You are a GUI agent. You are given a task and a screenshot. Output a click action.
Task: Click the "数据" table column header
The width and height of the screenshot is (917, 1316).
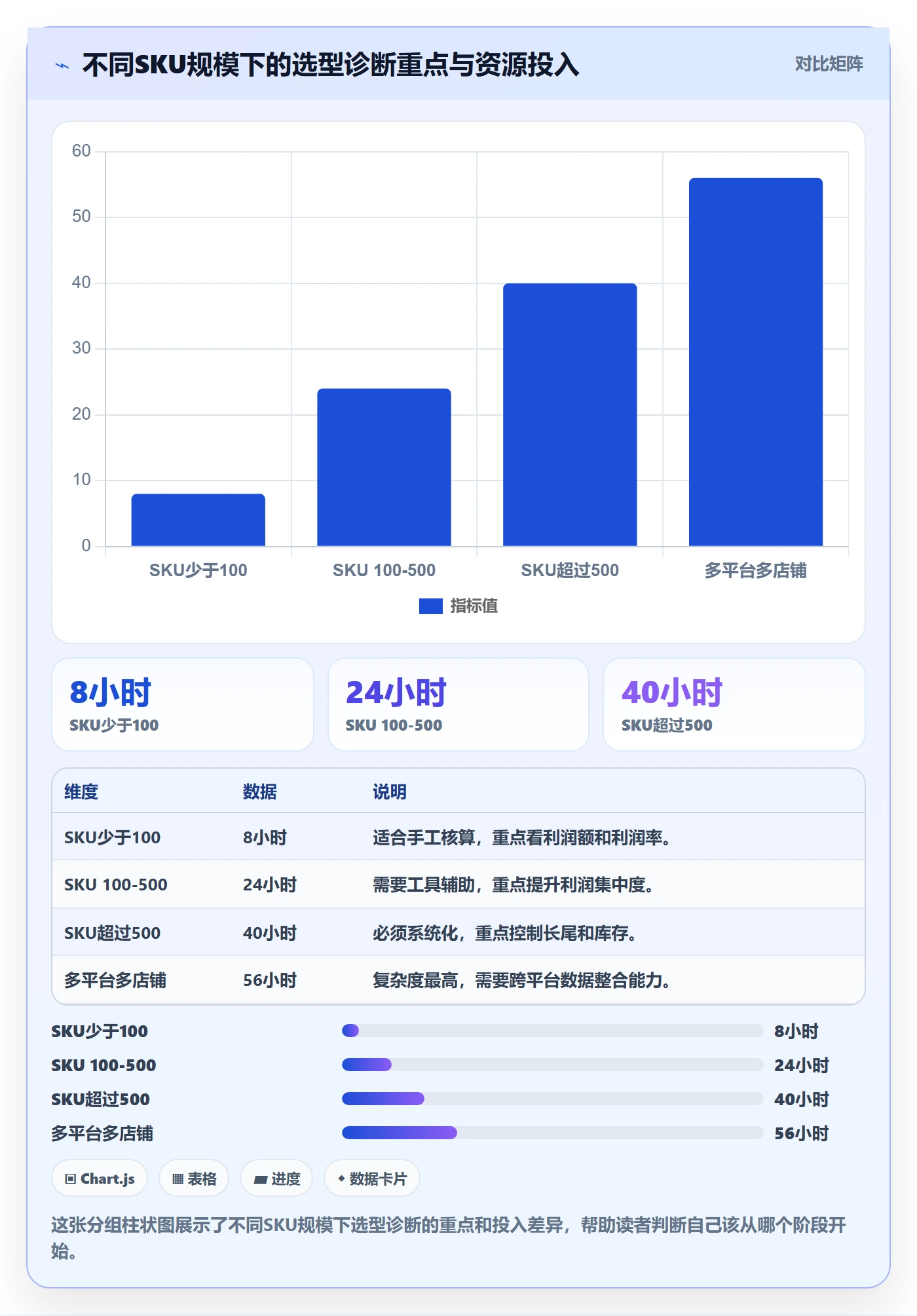click(260, 792)
